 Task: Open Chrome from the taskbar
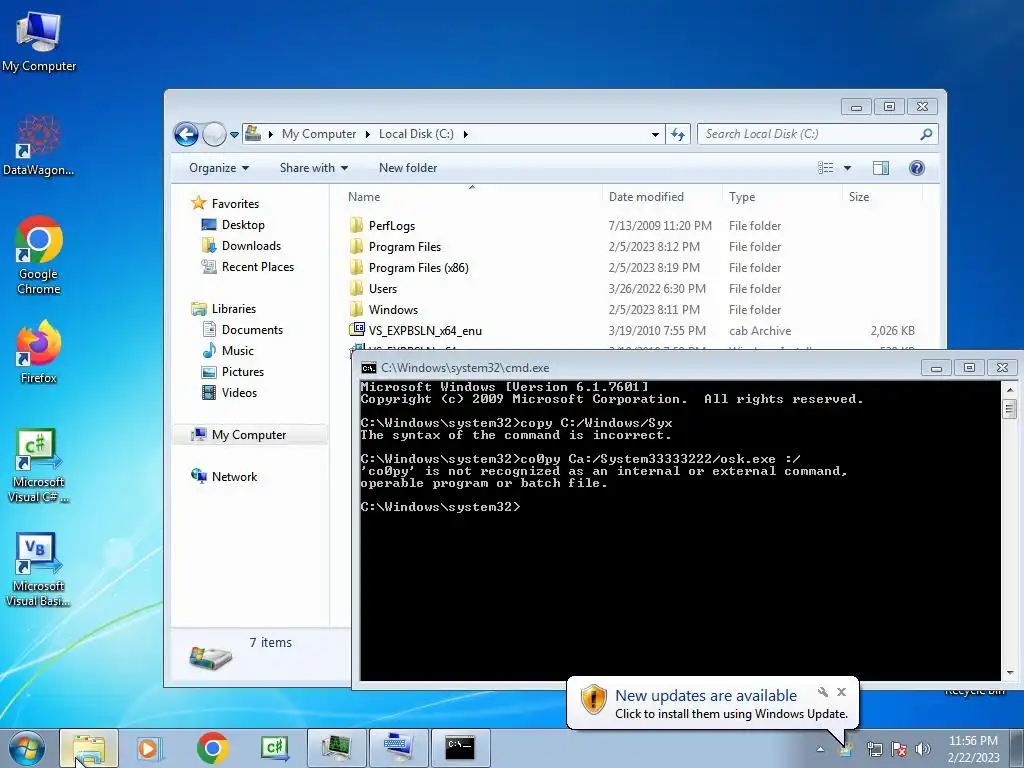[212, 748]
